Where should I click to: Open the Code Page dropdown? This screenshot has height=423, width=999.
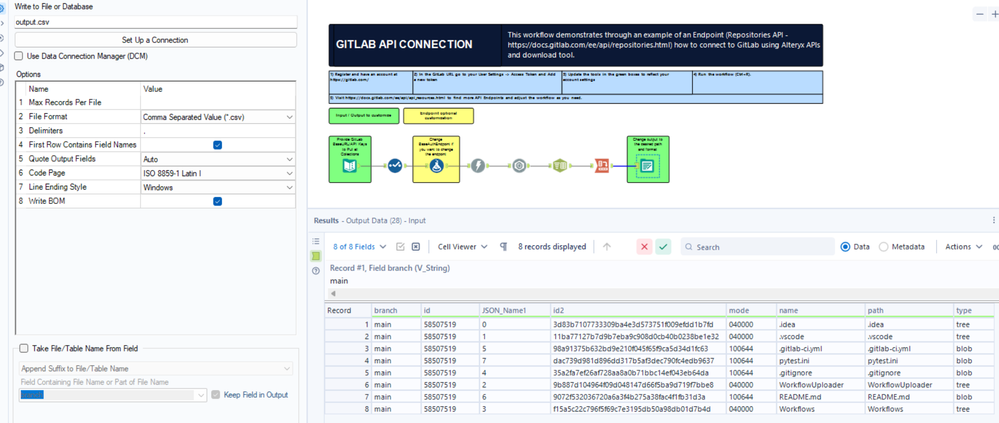coord(218,173)
